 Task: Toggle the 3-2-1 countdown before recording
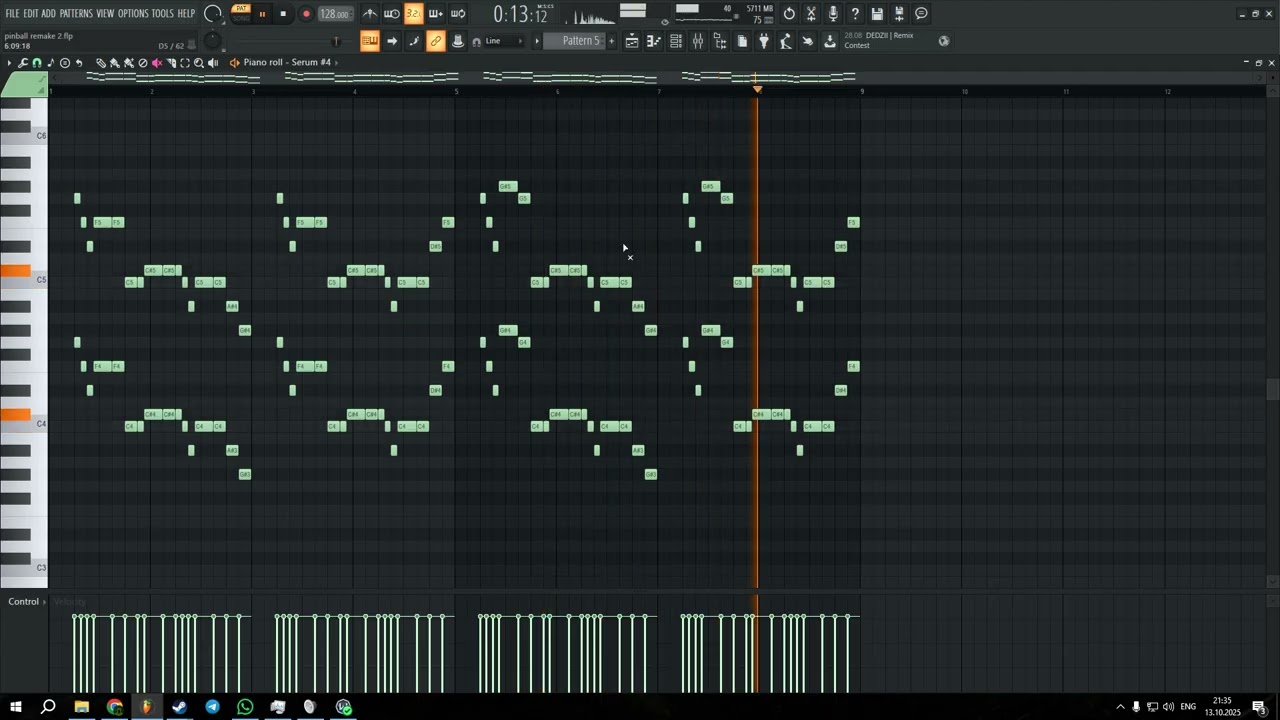(x=414, y=14)
